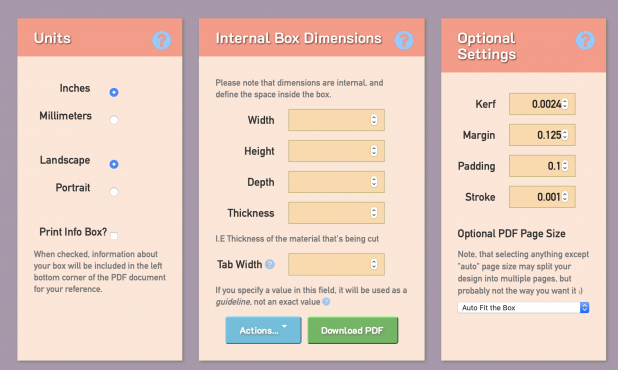This screenshot has width=618, height=370.
Task: Adjust the Kerf value stepper
Action: 565,104
